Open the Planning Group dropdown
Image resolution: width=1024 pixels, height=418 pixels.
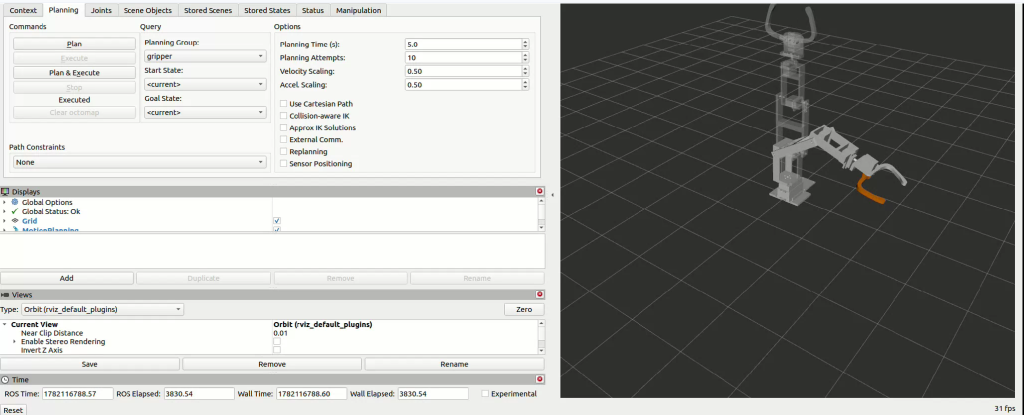(205, 56)
